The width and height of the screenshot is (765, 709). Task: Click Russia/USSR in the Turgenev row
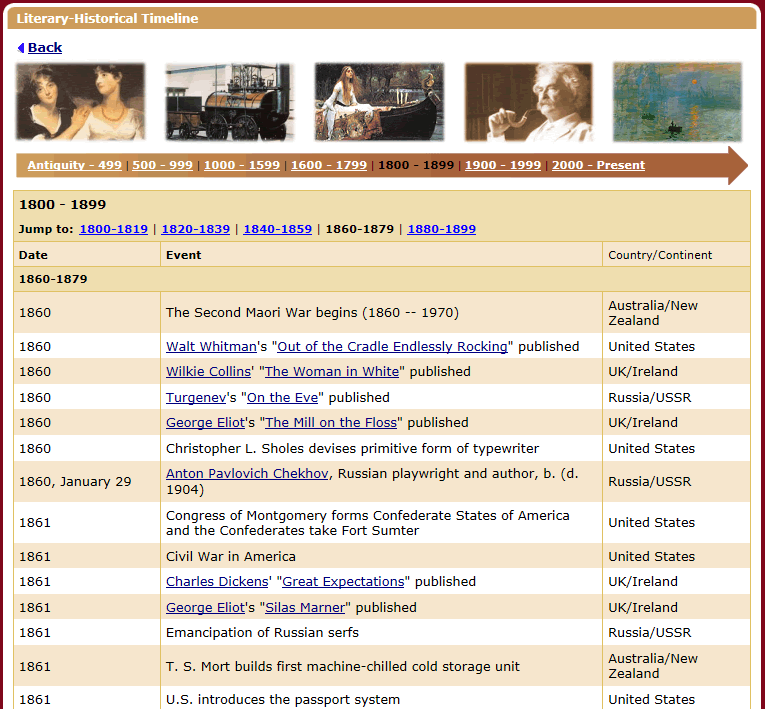(x=649, y=397)
